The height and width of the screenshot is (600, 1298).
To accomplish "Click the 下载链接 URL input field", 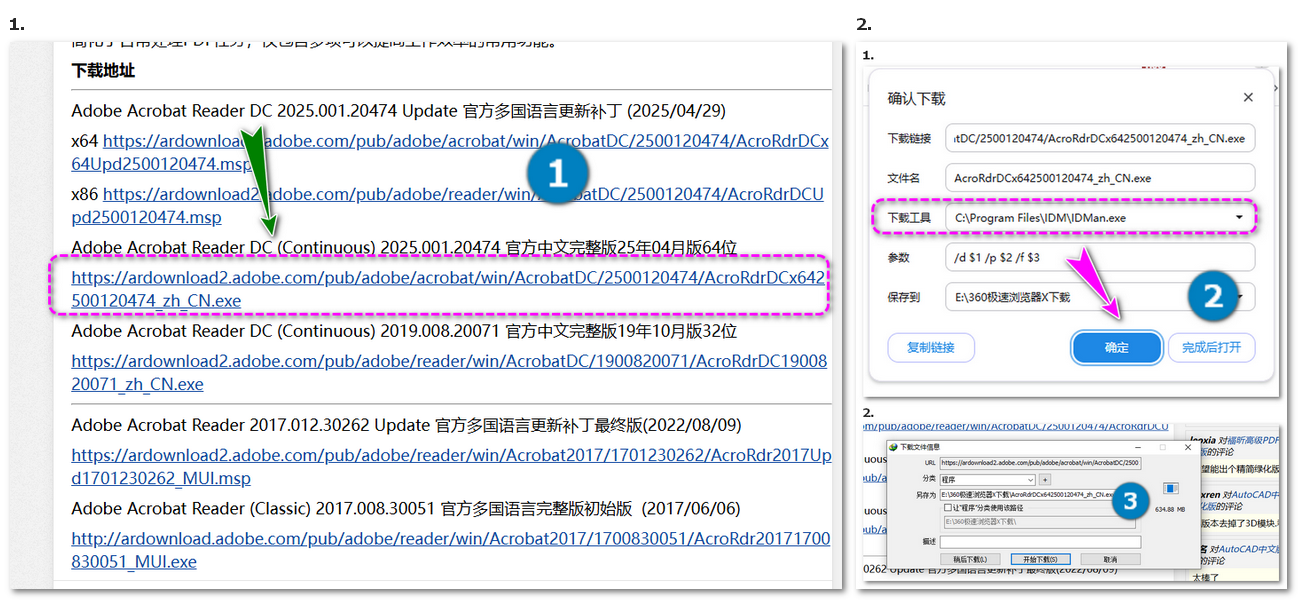I will (1100, 138).
